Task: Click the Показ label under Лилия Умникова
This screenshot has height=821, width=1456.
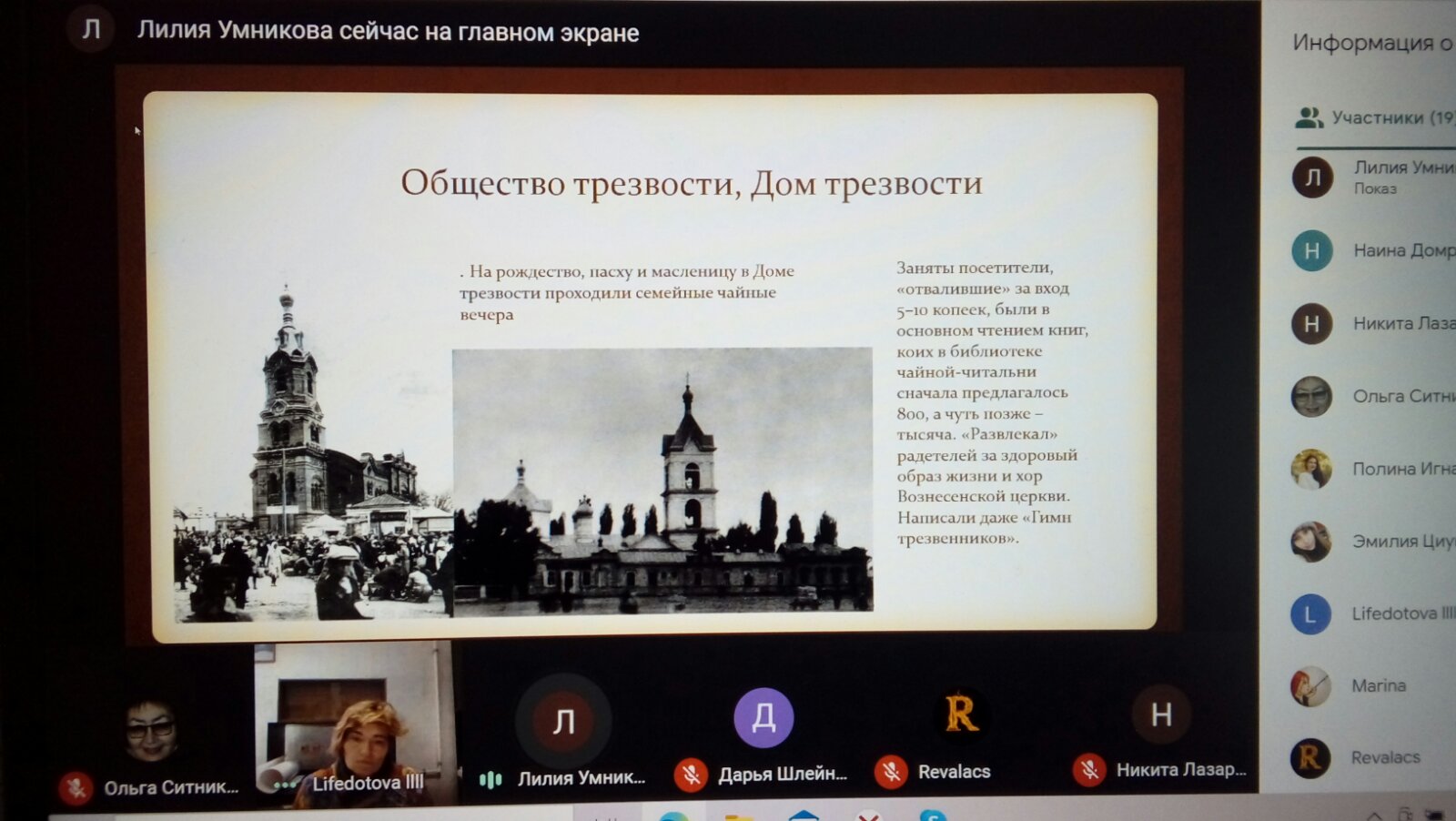Action: 1375,188
